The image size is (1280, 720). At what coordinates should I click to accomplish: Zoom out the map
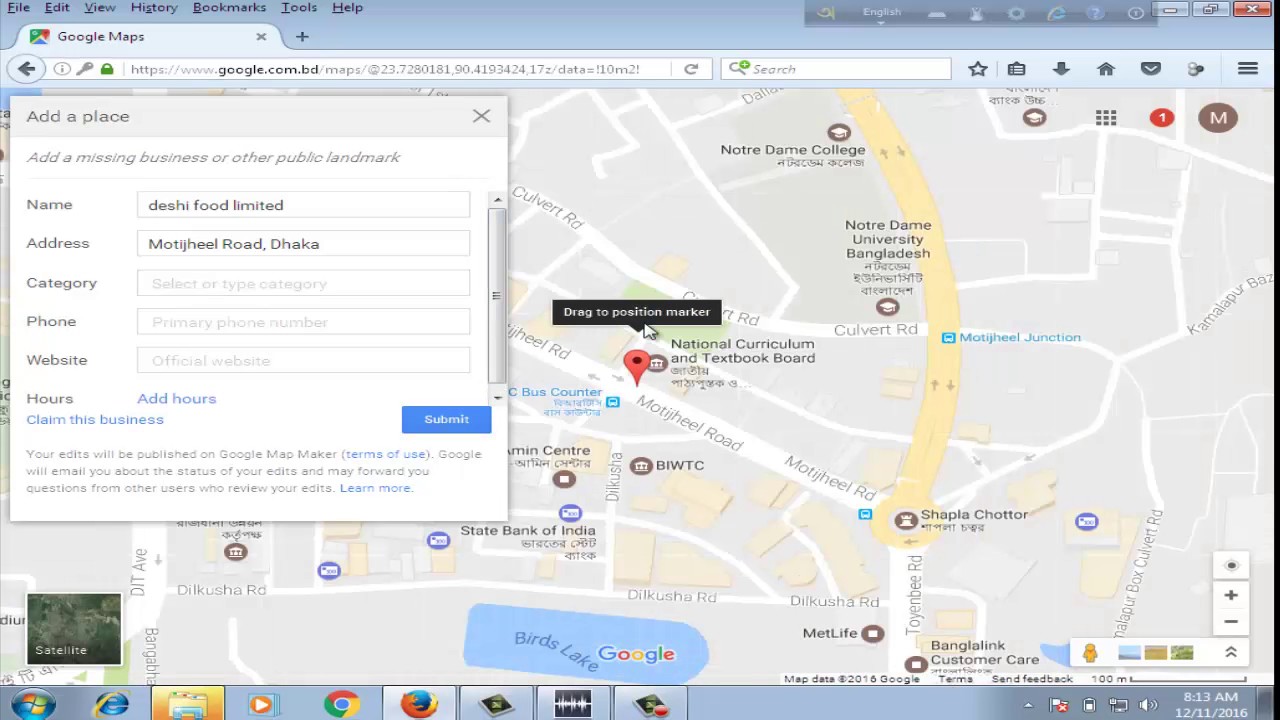click(1231, 621)
